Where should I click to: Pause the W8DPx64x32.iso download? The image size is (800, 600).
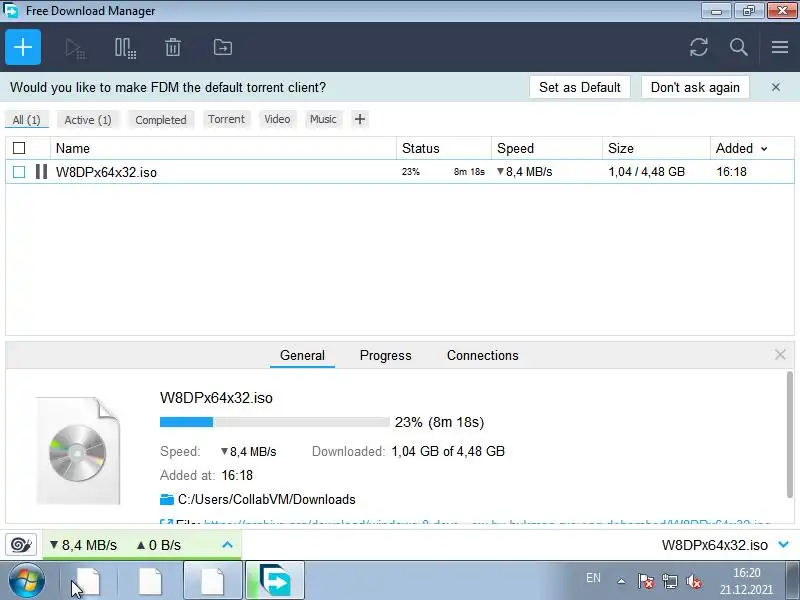(41, 171)
